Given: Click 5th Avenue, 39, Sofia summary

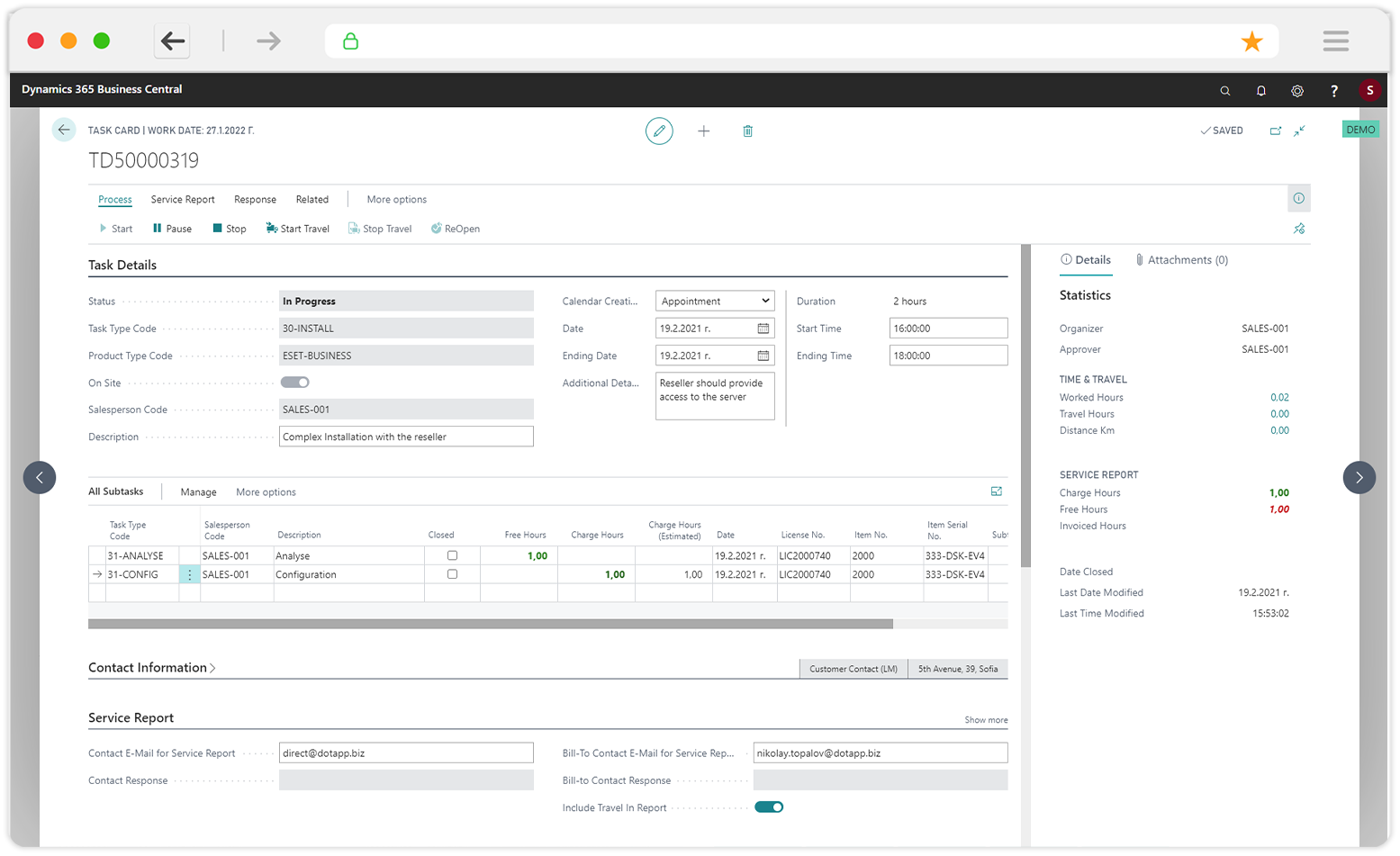Looking at the screenshot, I should click(x=958, y=669).
